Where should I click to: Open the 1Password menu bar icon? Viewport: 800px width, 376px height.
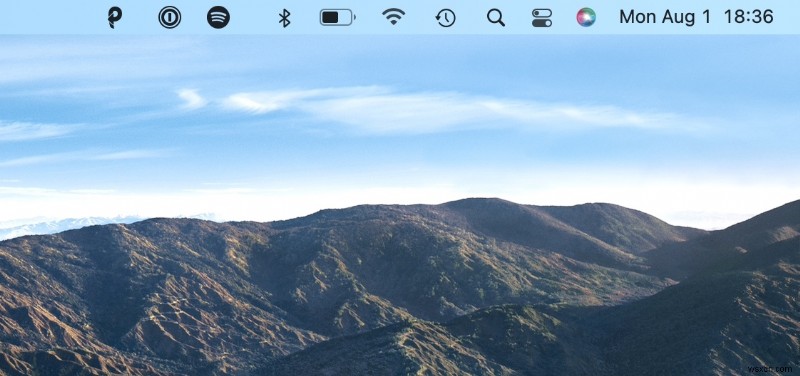tap(169, 17)
